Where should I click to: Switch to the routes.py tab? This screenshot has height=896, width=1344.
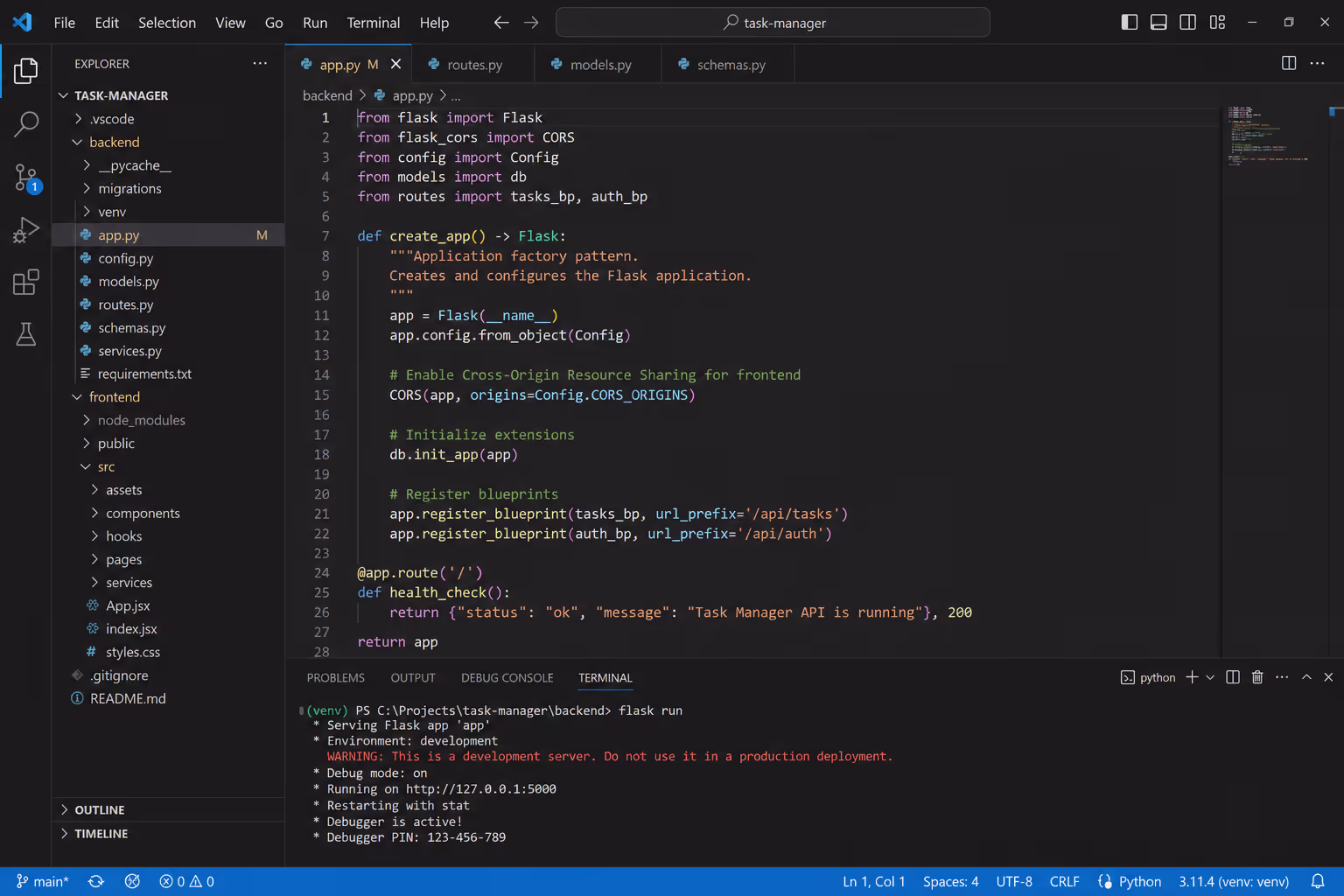473,64
